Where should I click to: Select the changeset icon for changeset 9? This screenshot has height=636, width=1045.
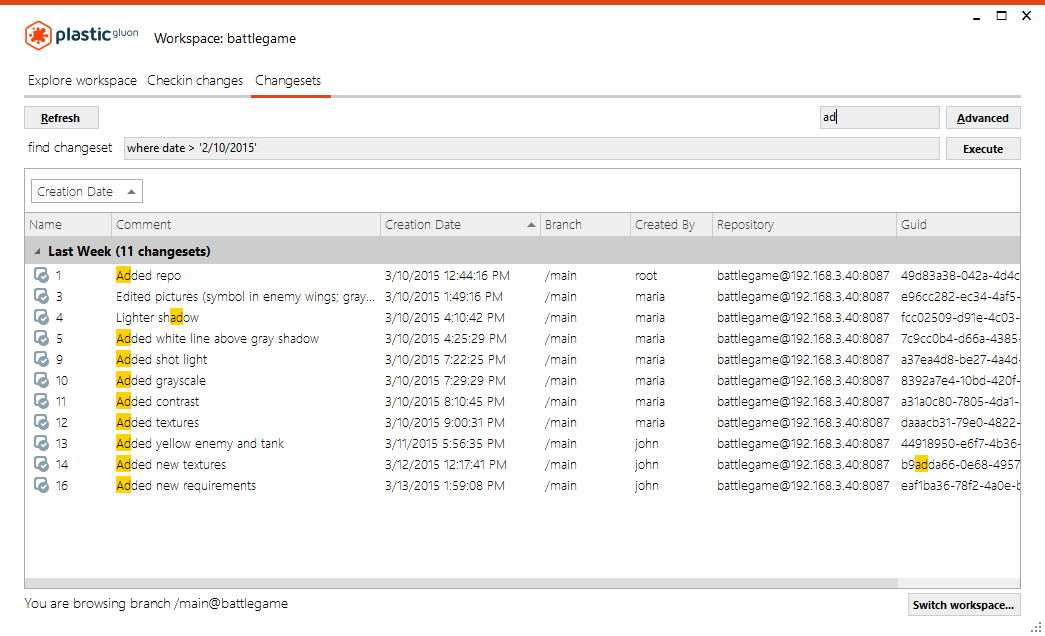(x=41, y=359)
